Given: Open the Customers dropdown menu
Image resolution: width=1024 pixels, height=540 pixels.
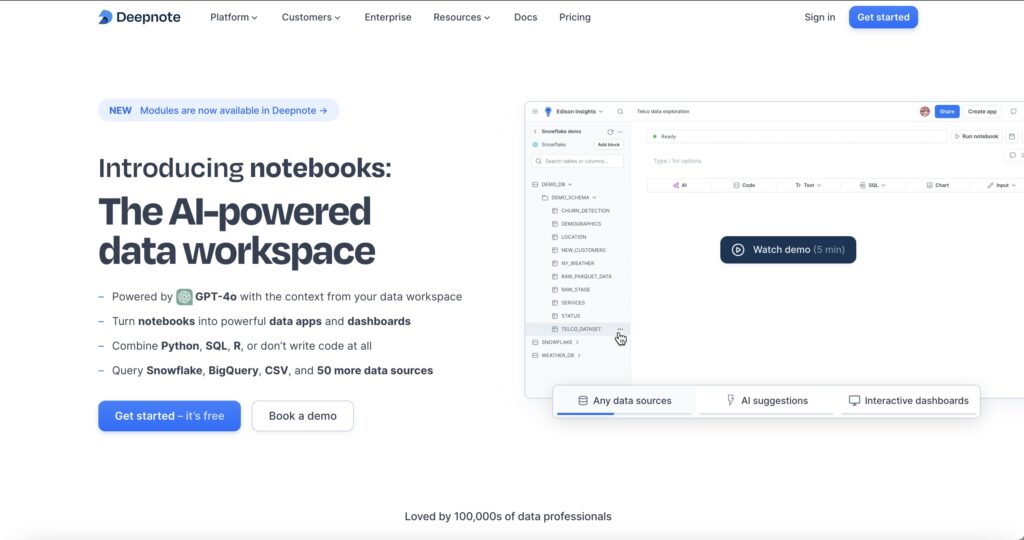Looking at the screenshot, I should (311, 18).
